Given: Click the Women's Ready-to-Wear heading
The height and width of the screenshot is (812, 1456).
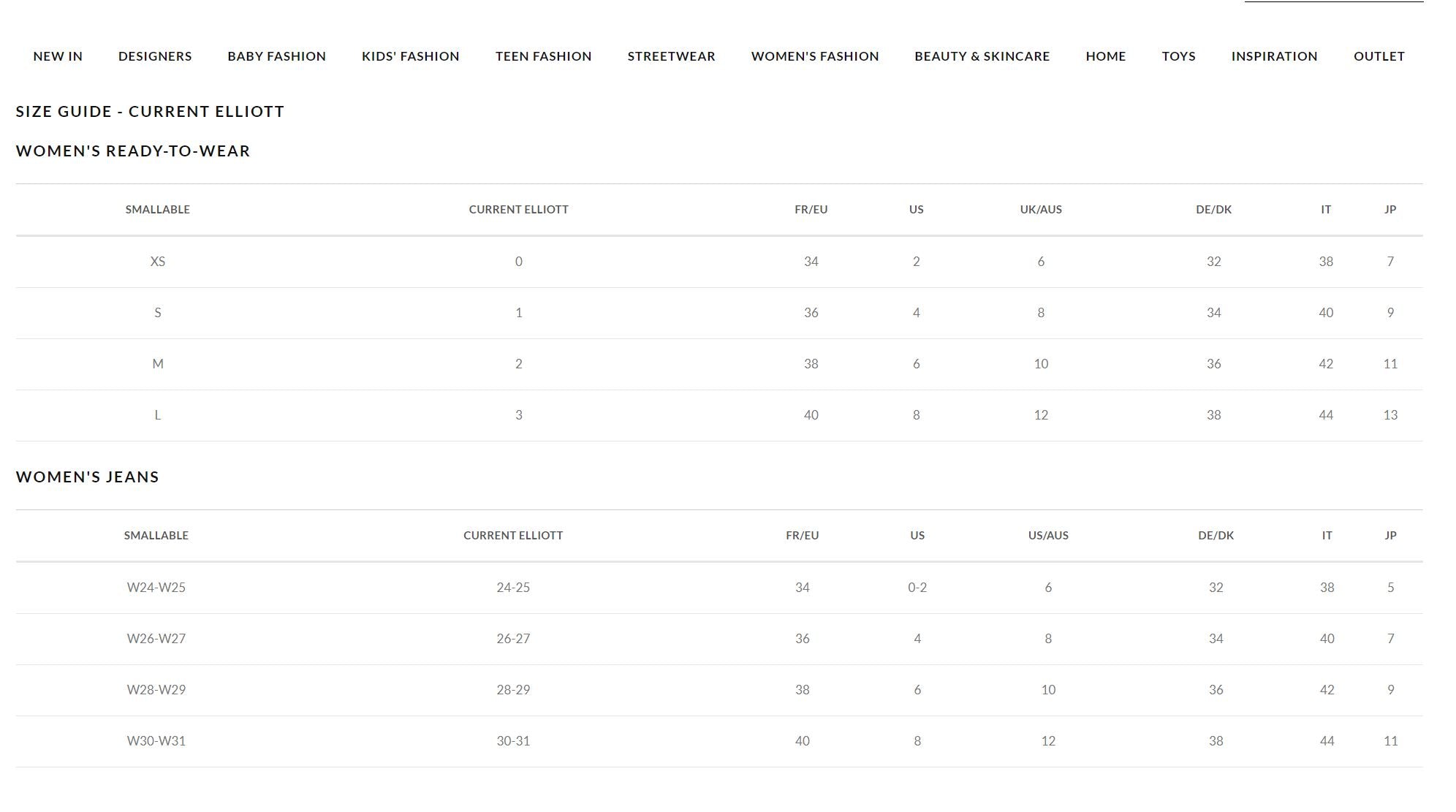Looking at the screenshot, I should (x=133, y=151).
